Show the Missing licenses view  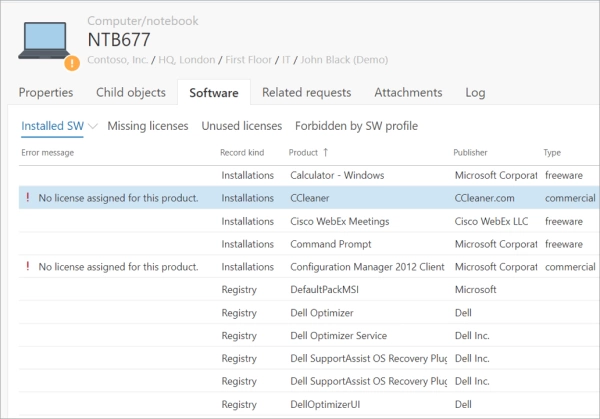[148, 126]
